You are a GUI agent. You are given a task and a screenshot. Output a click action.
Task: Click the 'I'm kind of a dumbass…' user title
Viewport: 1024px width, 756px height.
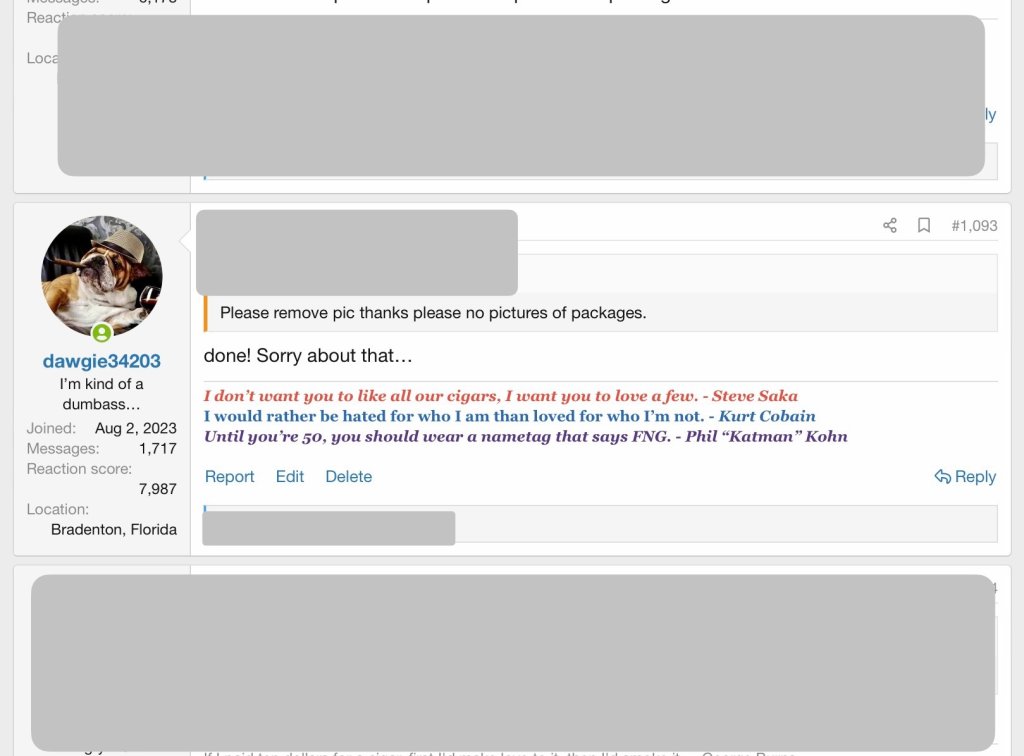click(x=102, y=394)
